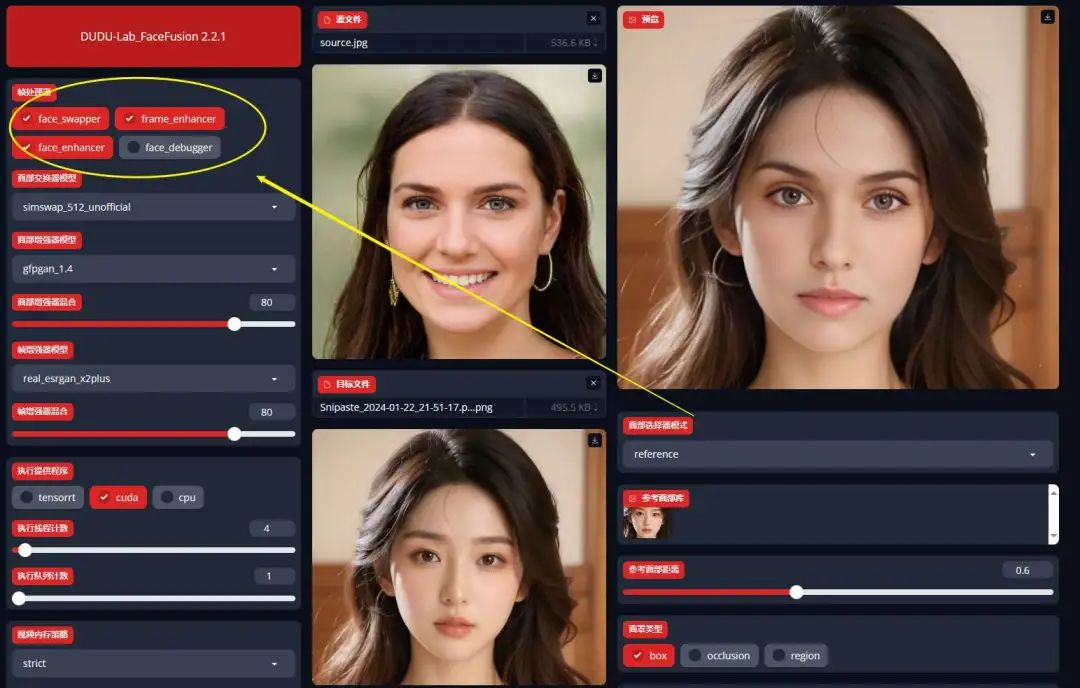Open the simswap_512_unofficial model dropdown

[154, 207]
